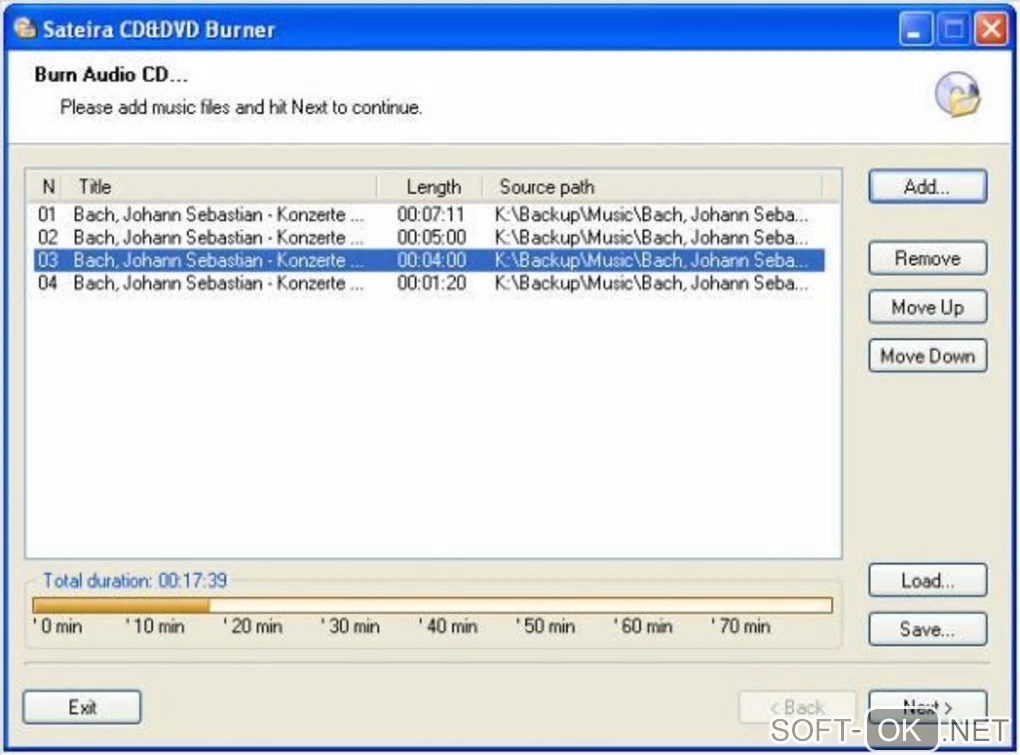The width and height of the screenshot is (1020, 755).
Task: Click the Total duration 00:17:39 label
Action: pos(135,580)
